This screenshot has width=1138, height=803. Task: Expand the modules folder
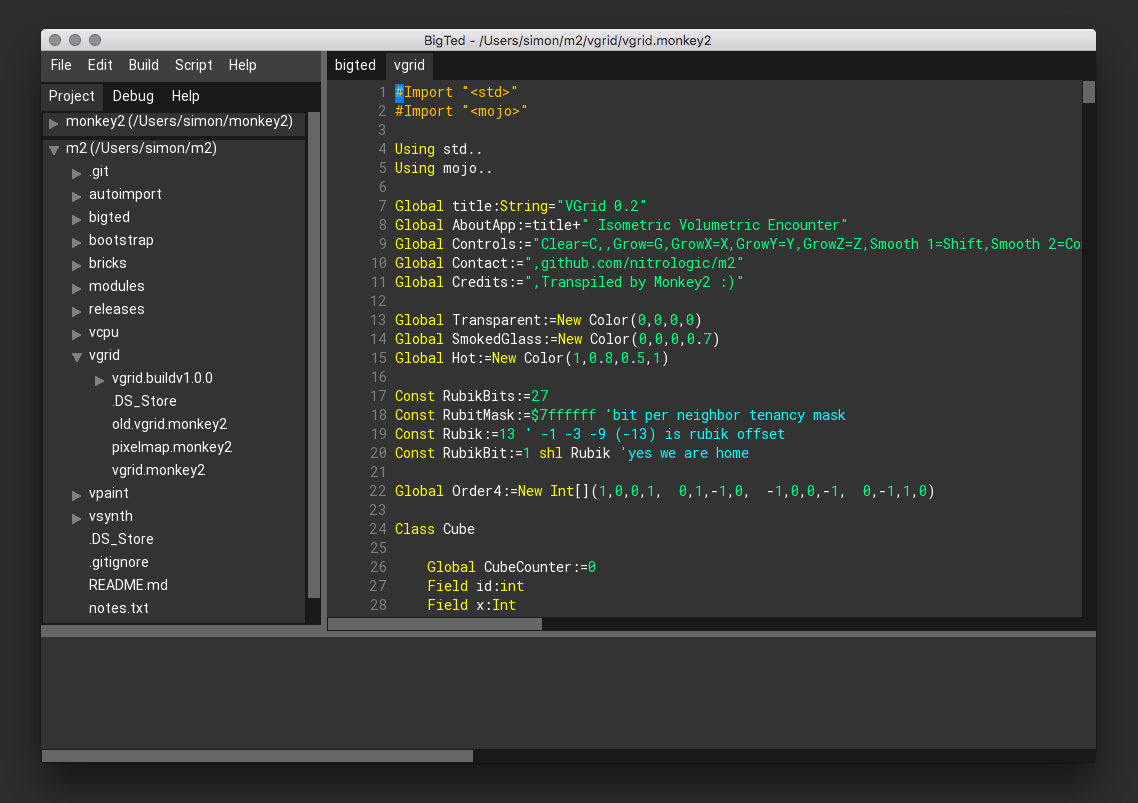(77, 288)
